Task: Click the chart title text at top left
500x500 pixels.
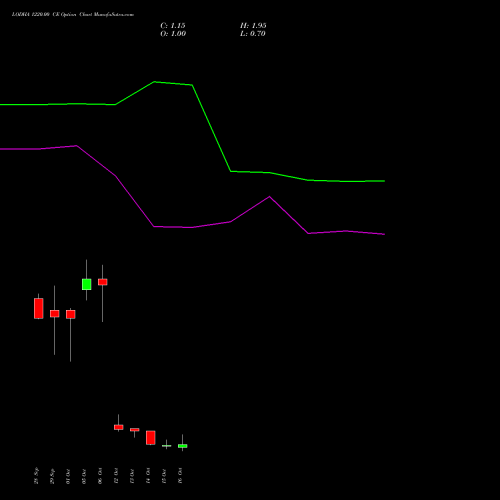Action: [x=73, y=15]
